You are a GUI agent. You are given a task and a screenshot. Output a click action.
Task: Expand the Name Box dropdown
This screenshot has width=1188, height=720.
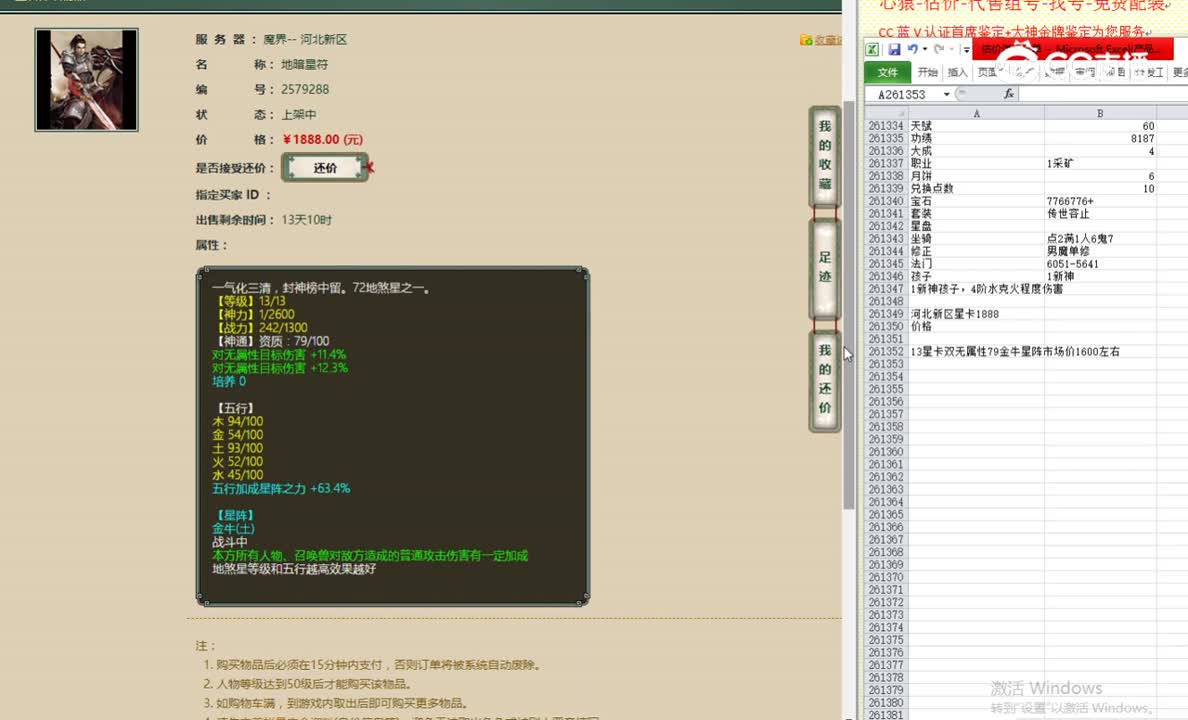click(x=946, y=94)
